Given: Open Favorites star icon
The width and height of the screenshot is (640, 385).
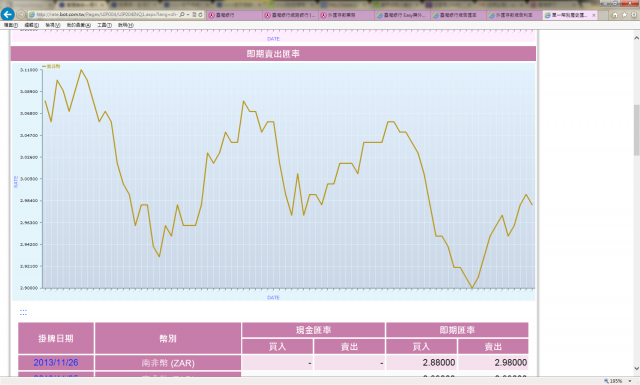Looking at the screenshot, I should 624,15.
